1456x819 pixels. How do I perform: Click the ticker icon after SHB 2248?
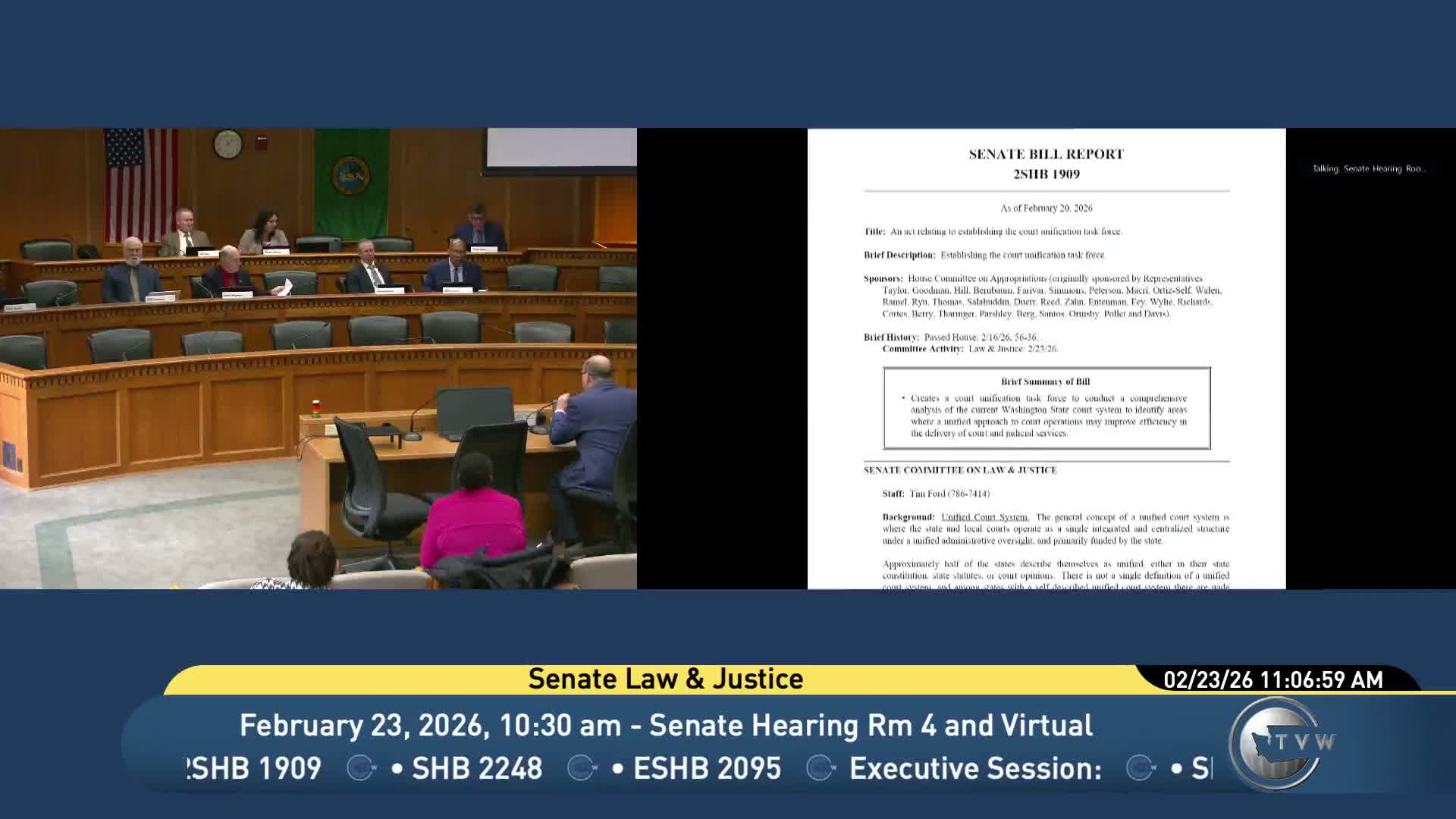click(582, 768)
